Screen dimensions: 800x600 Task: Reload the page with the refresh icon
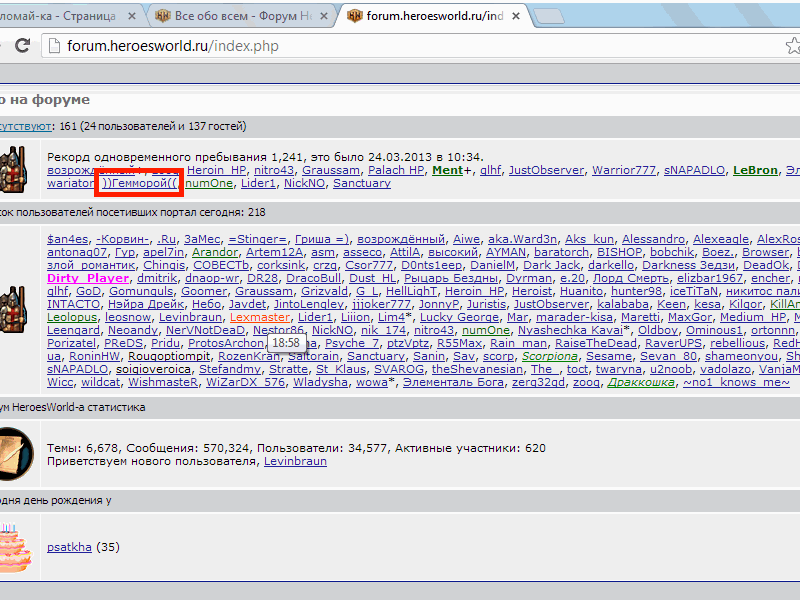point(22,46)
